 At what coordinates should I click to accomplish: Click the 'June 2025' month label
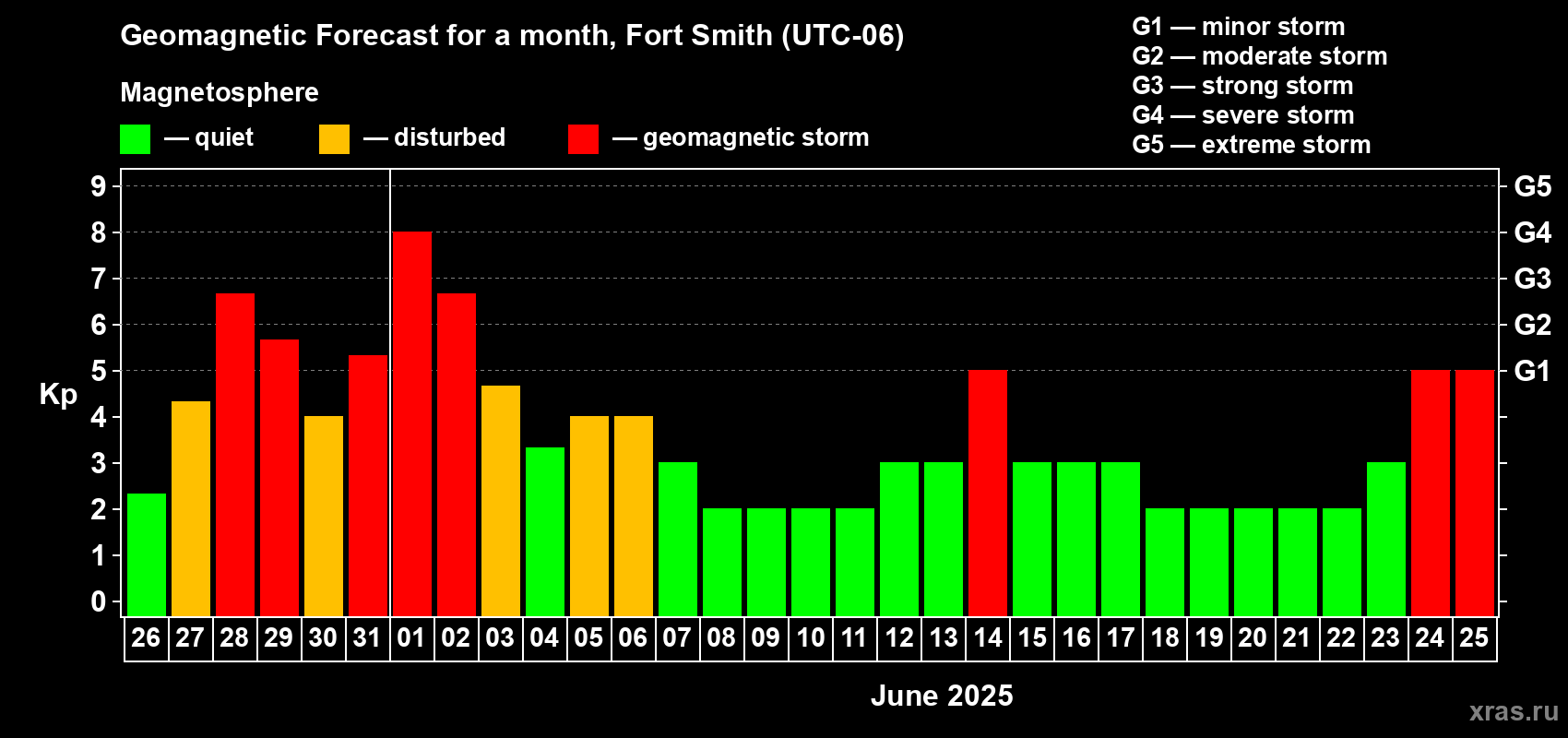[x=942, y=696]
